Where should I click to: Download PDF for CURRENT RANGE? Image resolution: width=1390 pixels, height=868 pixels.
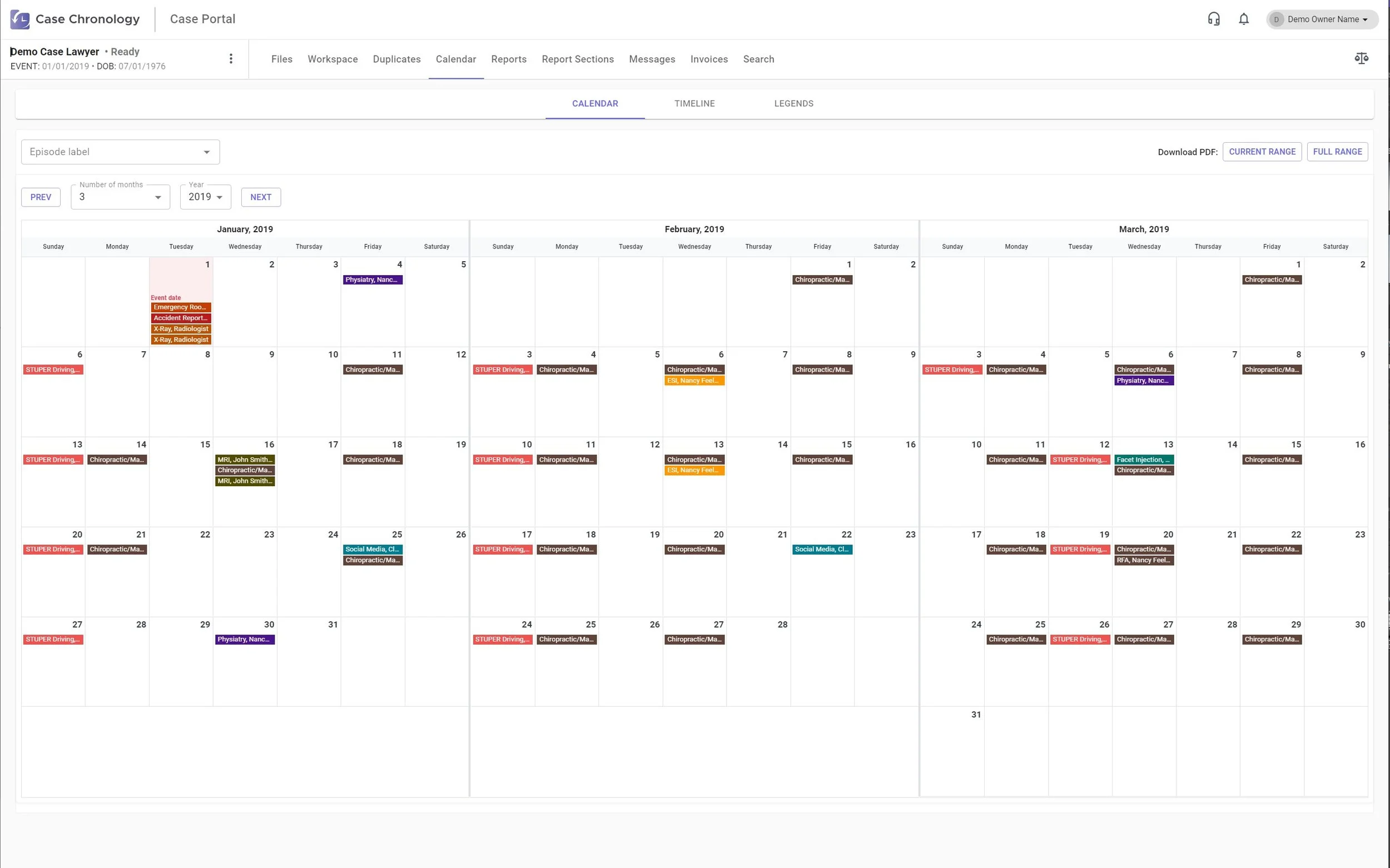1262,152
